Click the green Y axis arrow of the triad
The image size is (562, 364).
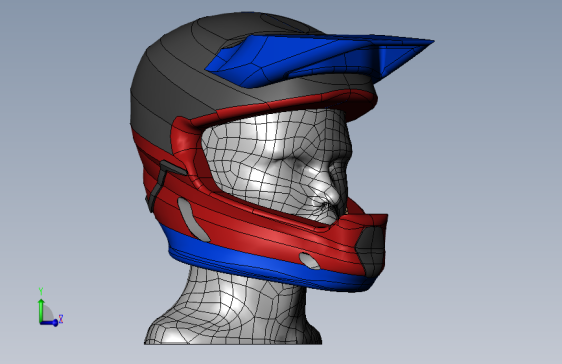(x=41, y=310)
